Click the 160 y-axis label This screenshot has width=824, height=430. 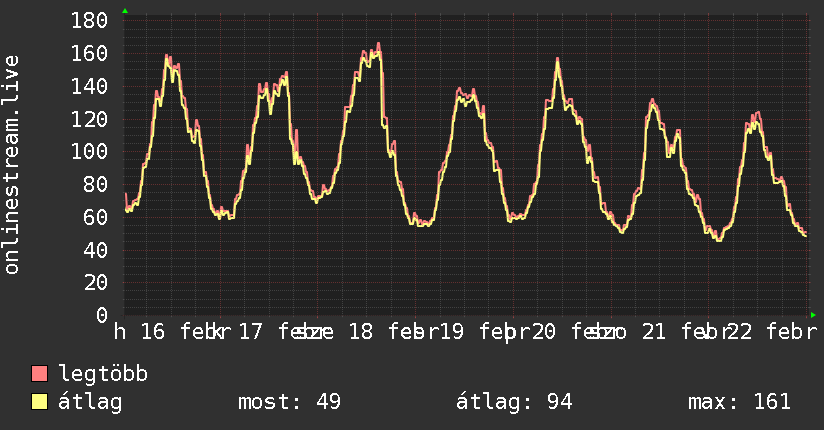89,53
